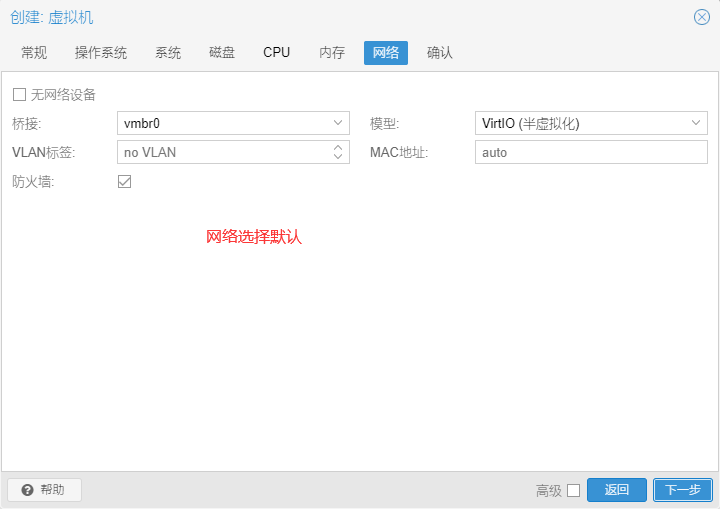Image resolution: width=720 pixels, height=509 pixels.
Task: Select the 磁盘 tab
Action: point(222,53)
